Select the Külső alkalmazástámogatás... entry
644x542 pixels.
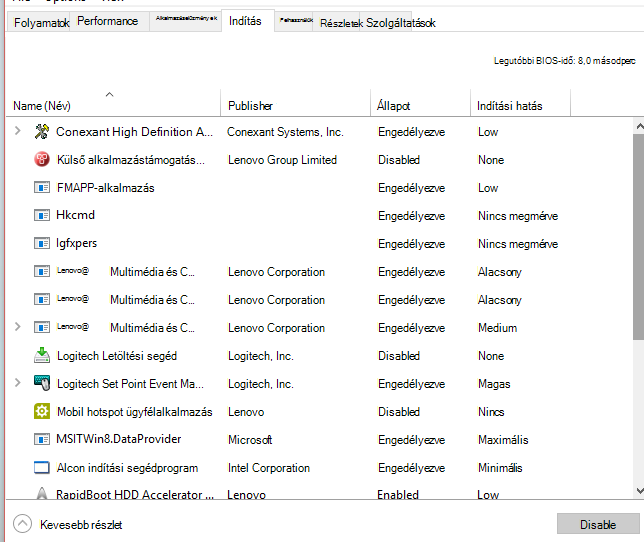pos(131,160)
